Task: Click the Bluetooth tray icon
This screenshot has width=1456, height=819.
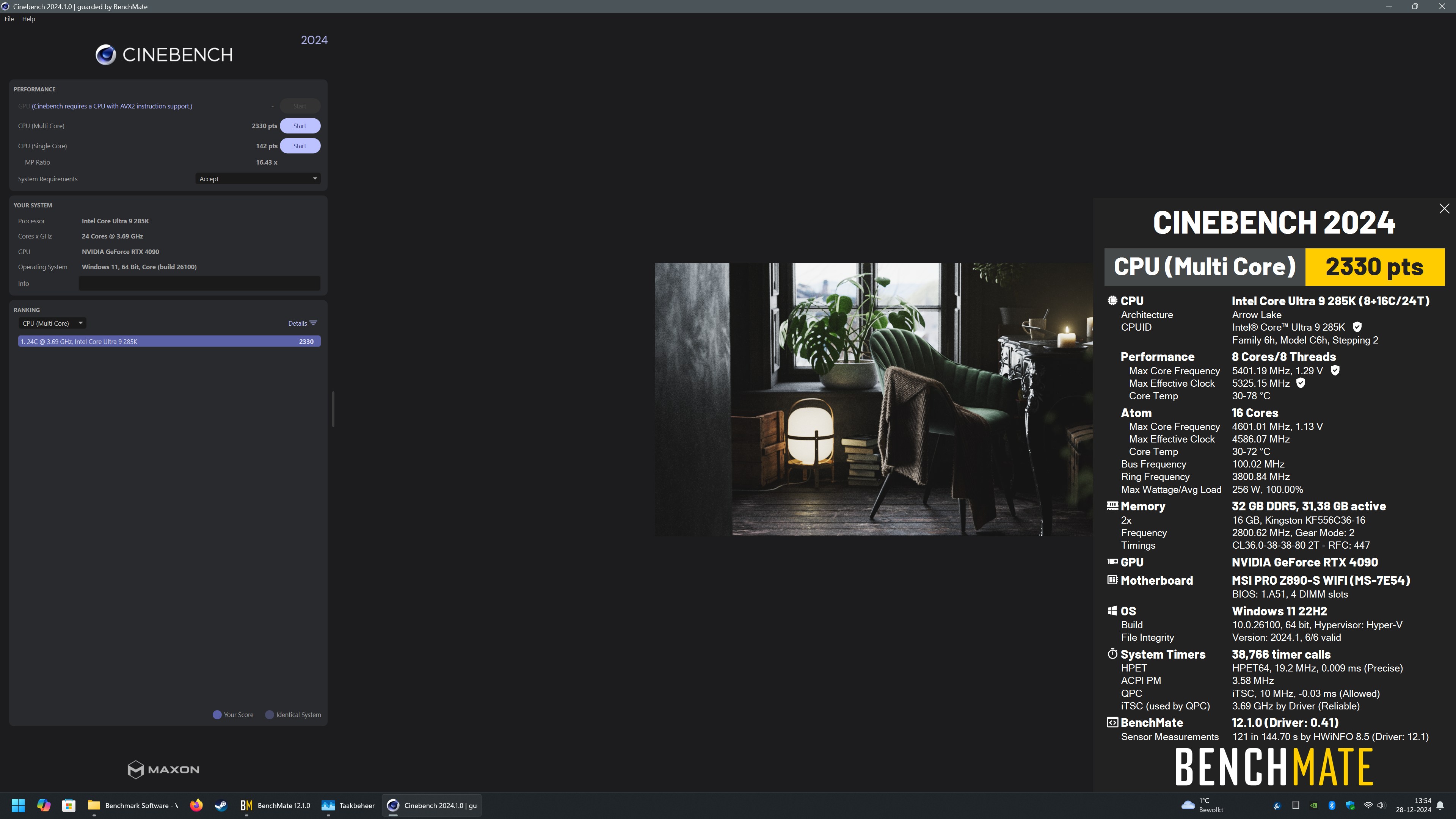Action: pos(1332,805)
